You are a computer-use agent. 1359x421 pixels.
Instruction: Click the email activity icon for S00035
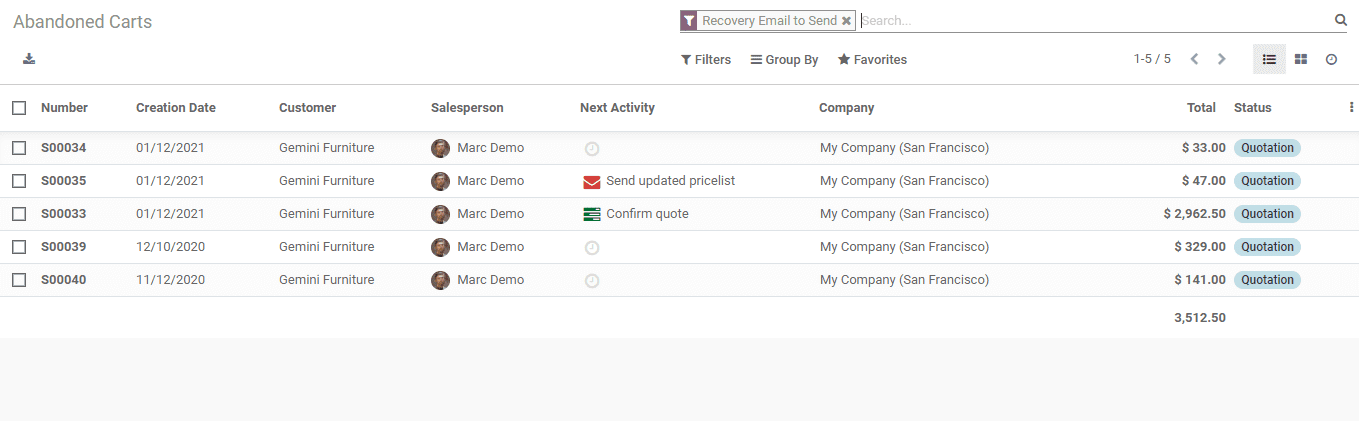[592, 181]
